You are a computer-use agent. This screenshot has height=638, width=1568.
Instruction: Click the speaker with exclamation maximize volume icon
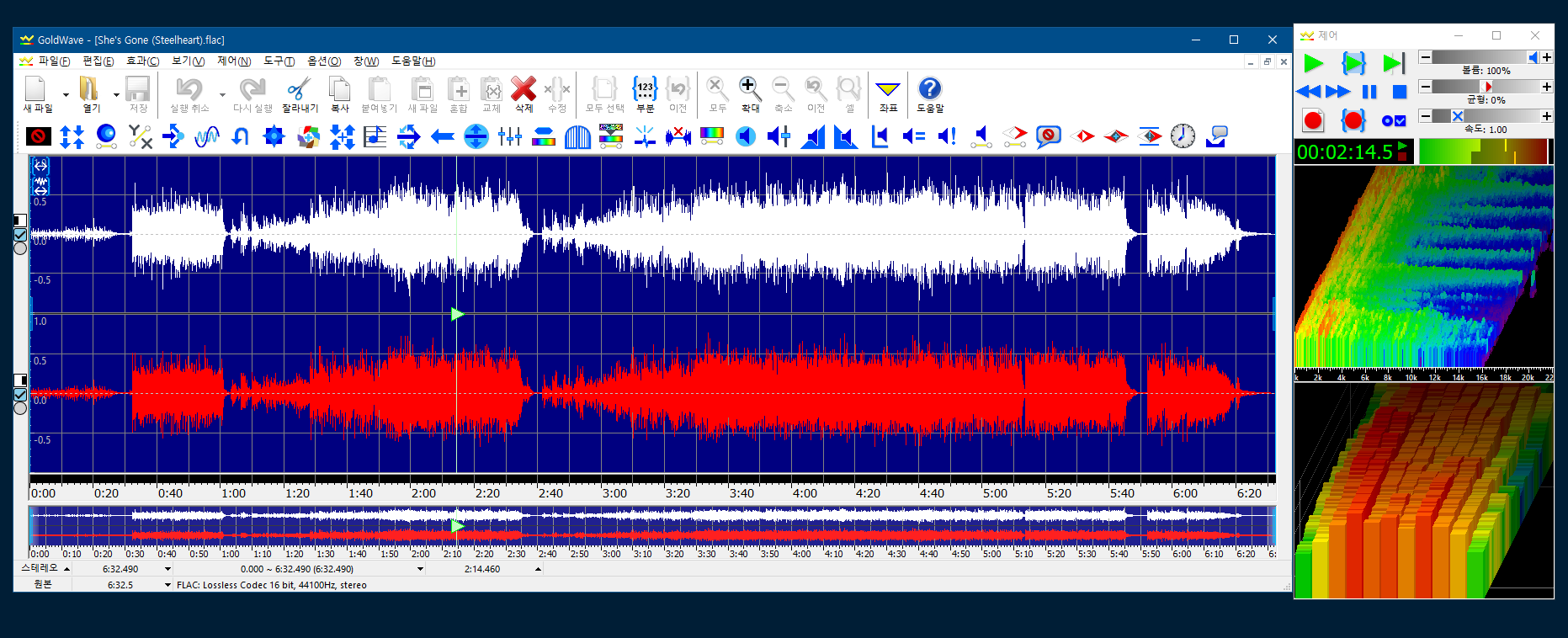pyautogui.click(x=948, y=136)
